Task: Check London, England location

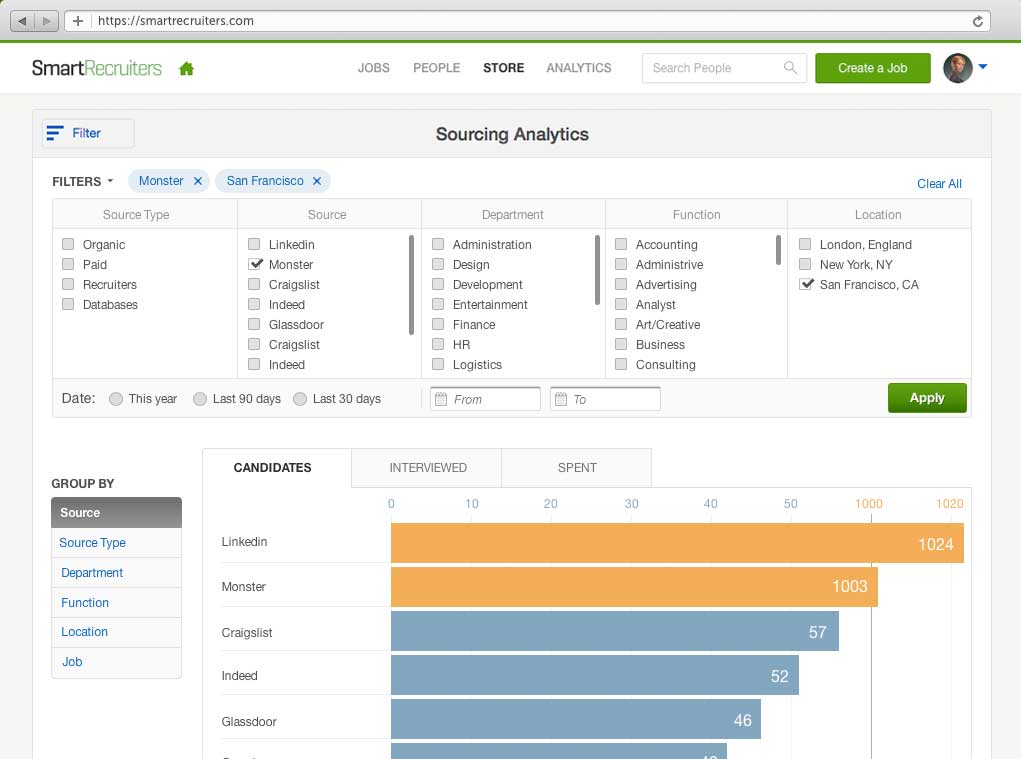Action: point(805,244)
